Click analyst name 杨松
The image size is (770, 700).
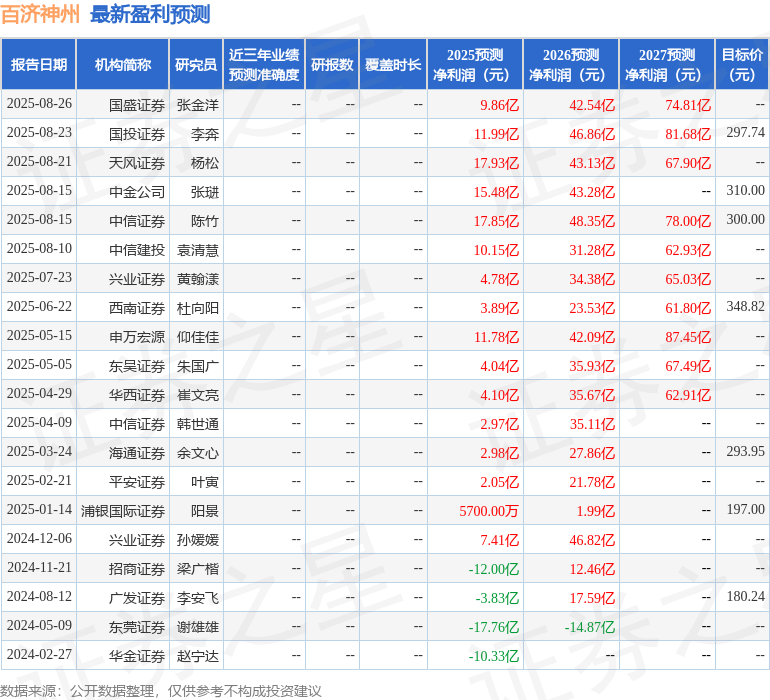click(x=205, y=163)
